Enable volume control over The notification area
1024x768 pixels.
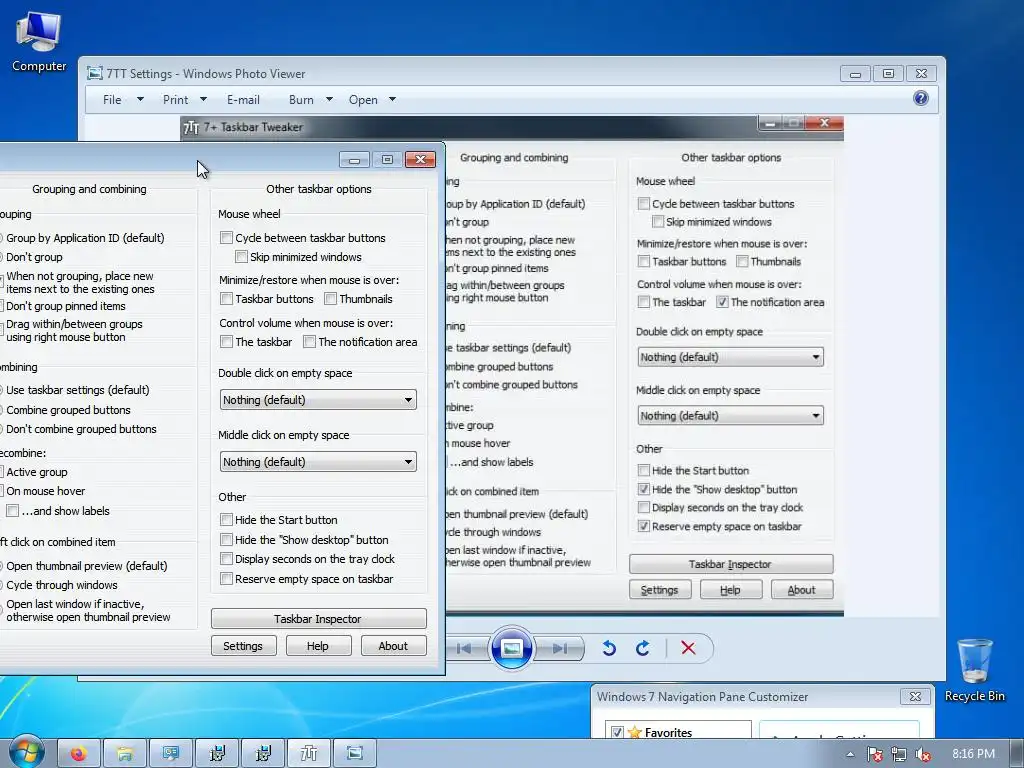click(x=310, y=342)
